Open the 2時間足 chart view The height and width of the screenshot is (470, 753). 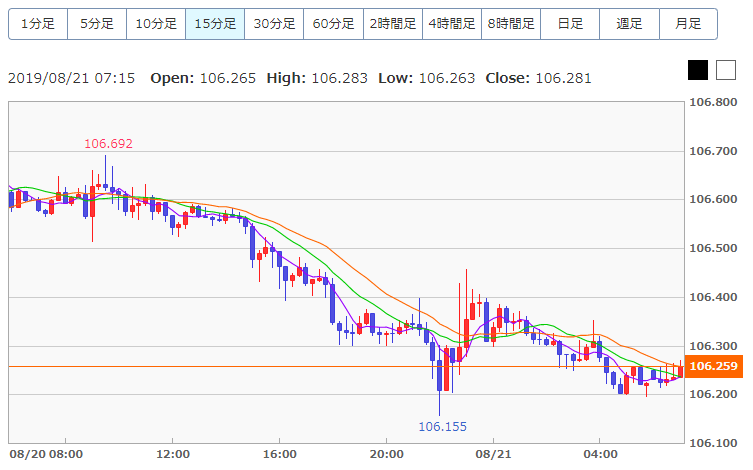(x=393, y=24)
